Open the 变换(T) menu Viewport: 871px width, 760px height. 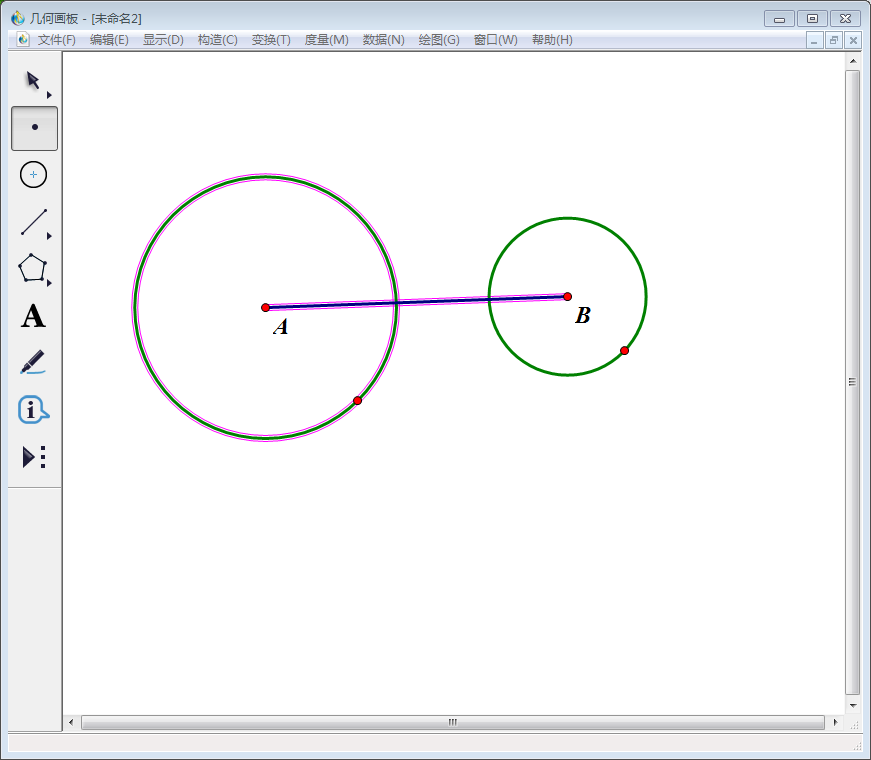[x=271, y=40]
